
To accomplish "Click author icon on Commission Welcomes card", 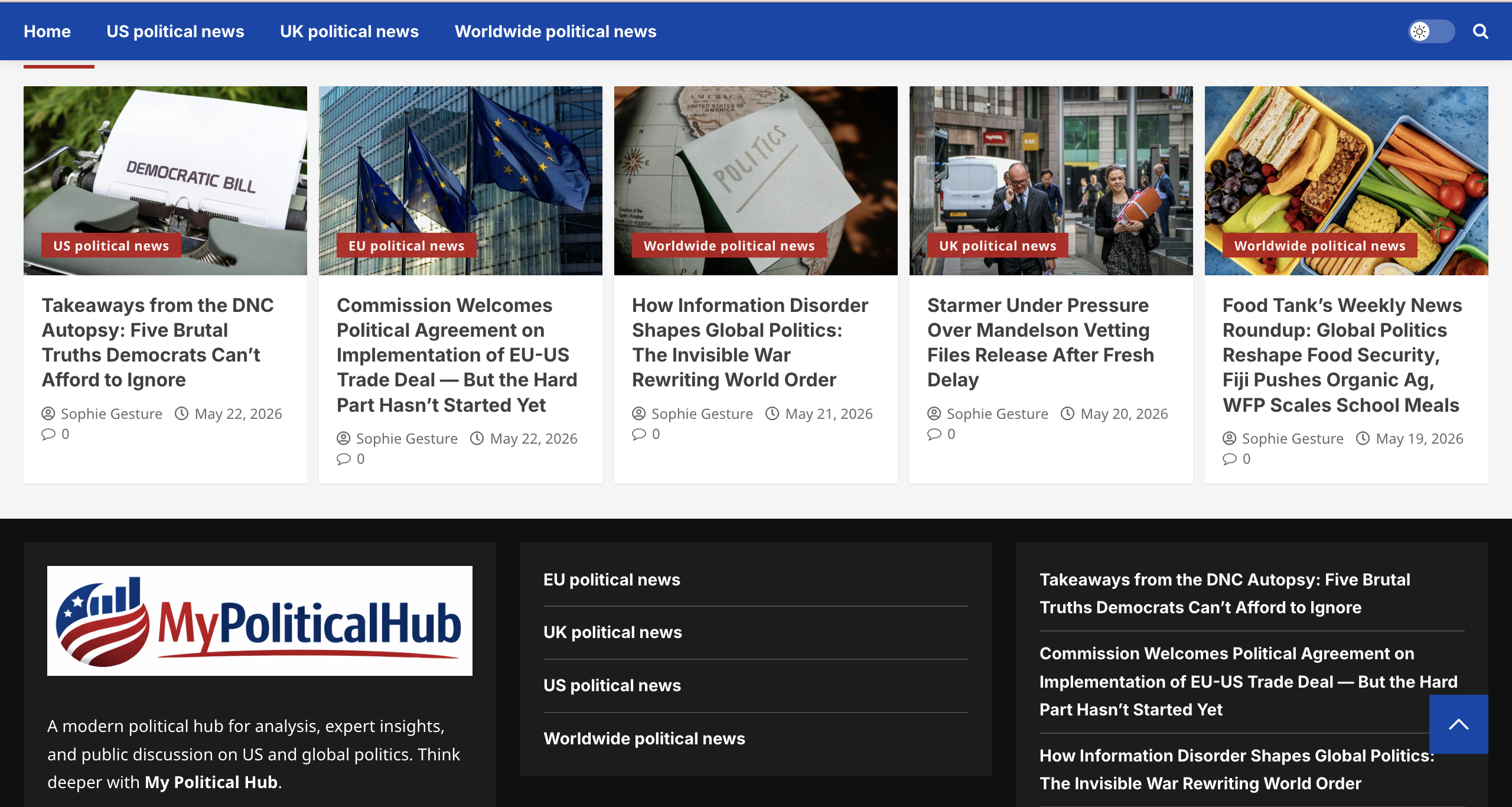I will (x=344, y=438).
